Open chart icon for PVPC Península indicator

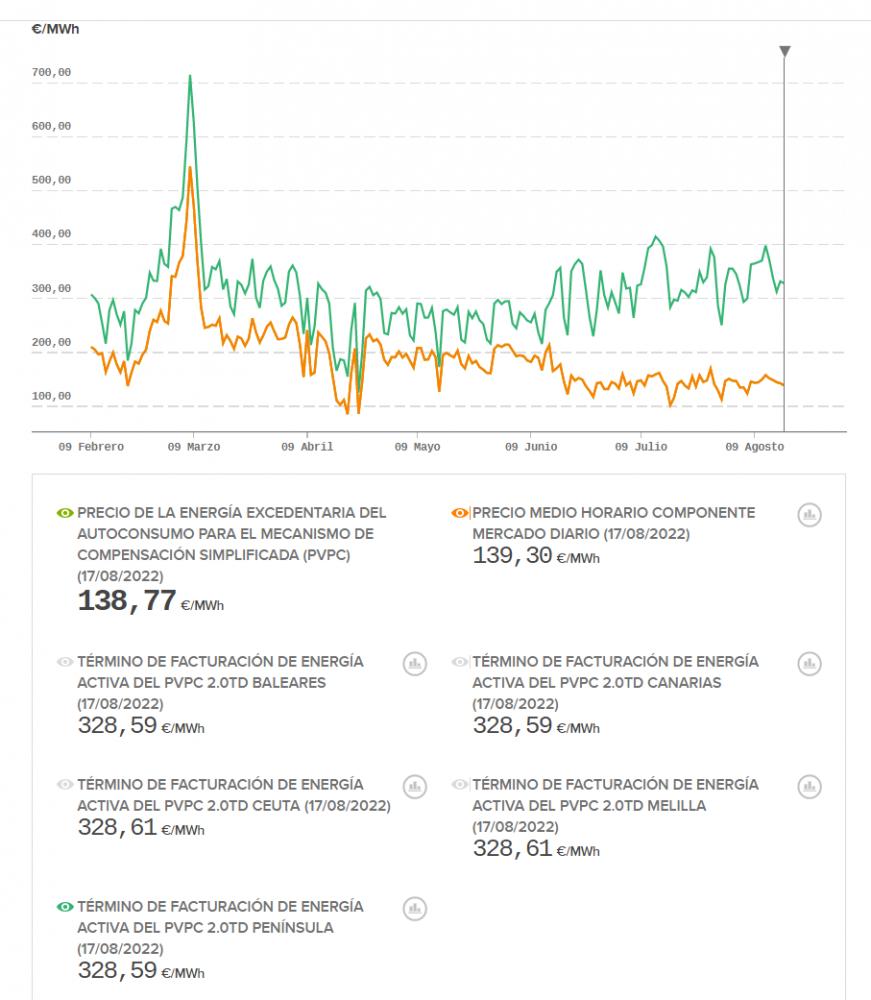tap(414, 909)
